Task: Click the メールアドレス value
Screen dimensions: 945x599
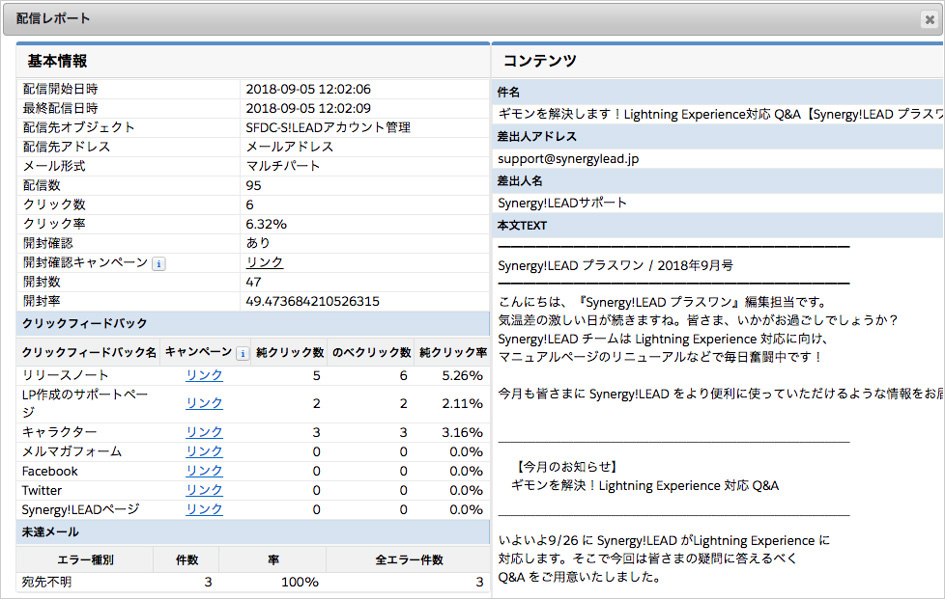Action: coord(289,147)
